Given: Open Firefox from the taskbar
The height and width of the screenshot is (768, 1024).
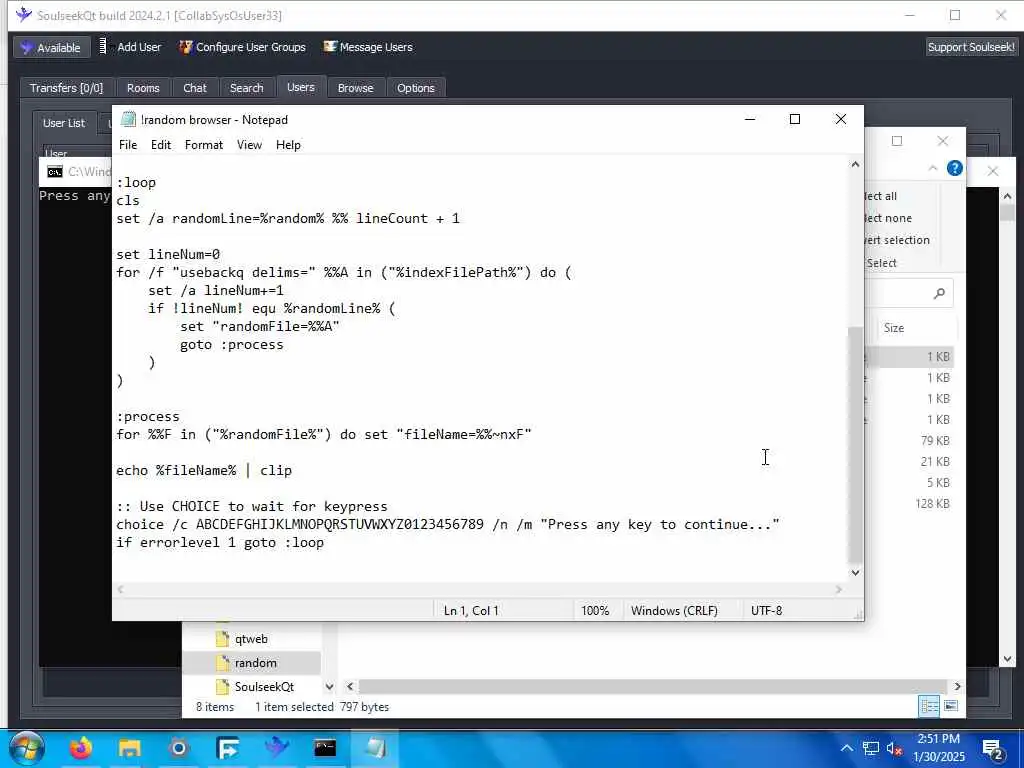Looking at the screenshot, I should 81,748.
